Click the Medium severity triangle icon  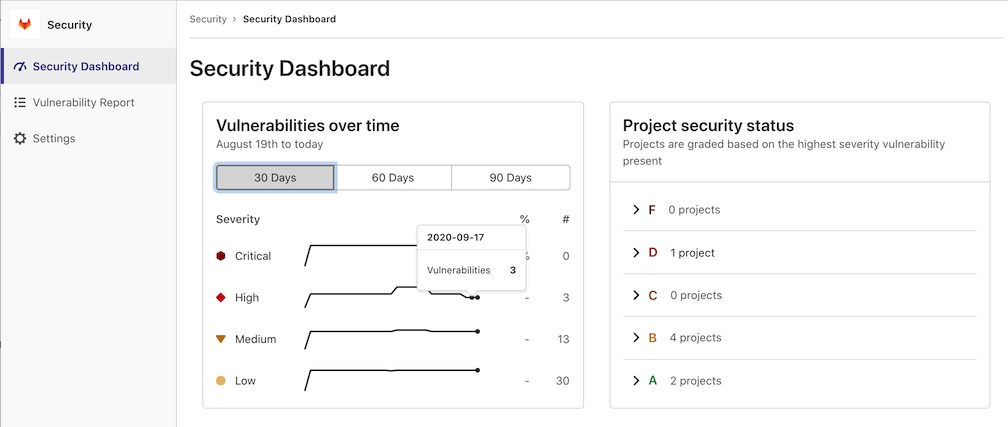point(221,339)
